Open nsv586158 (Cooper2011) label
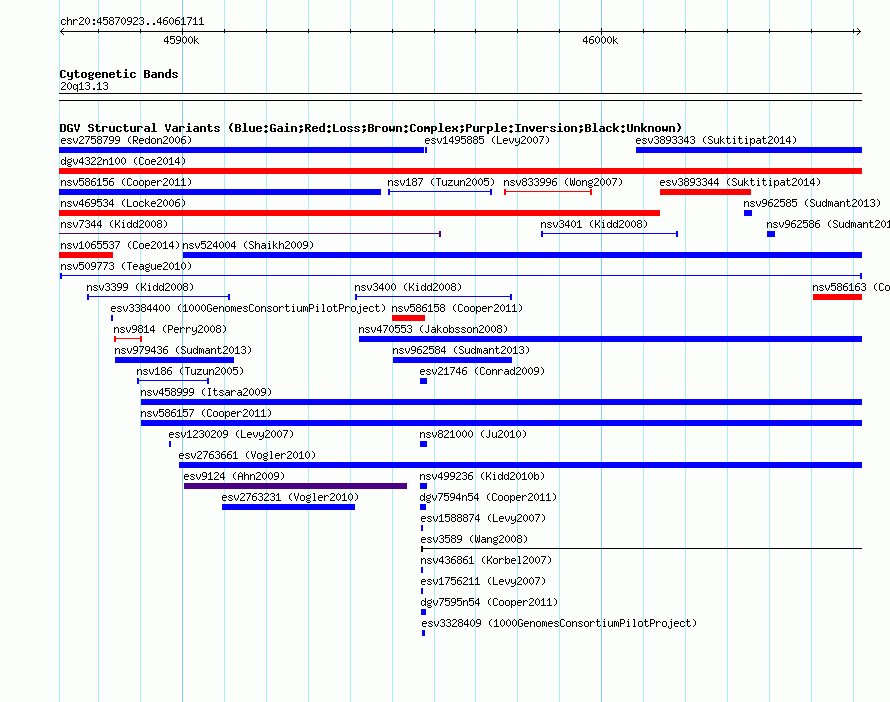Screen dimensions: 890x702 [x=457, y=308]
